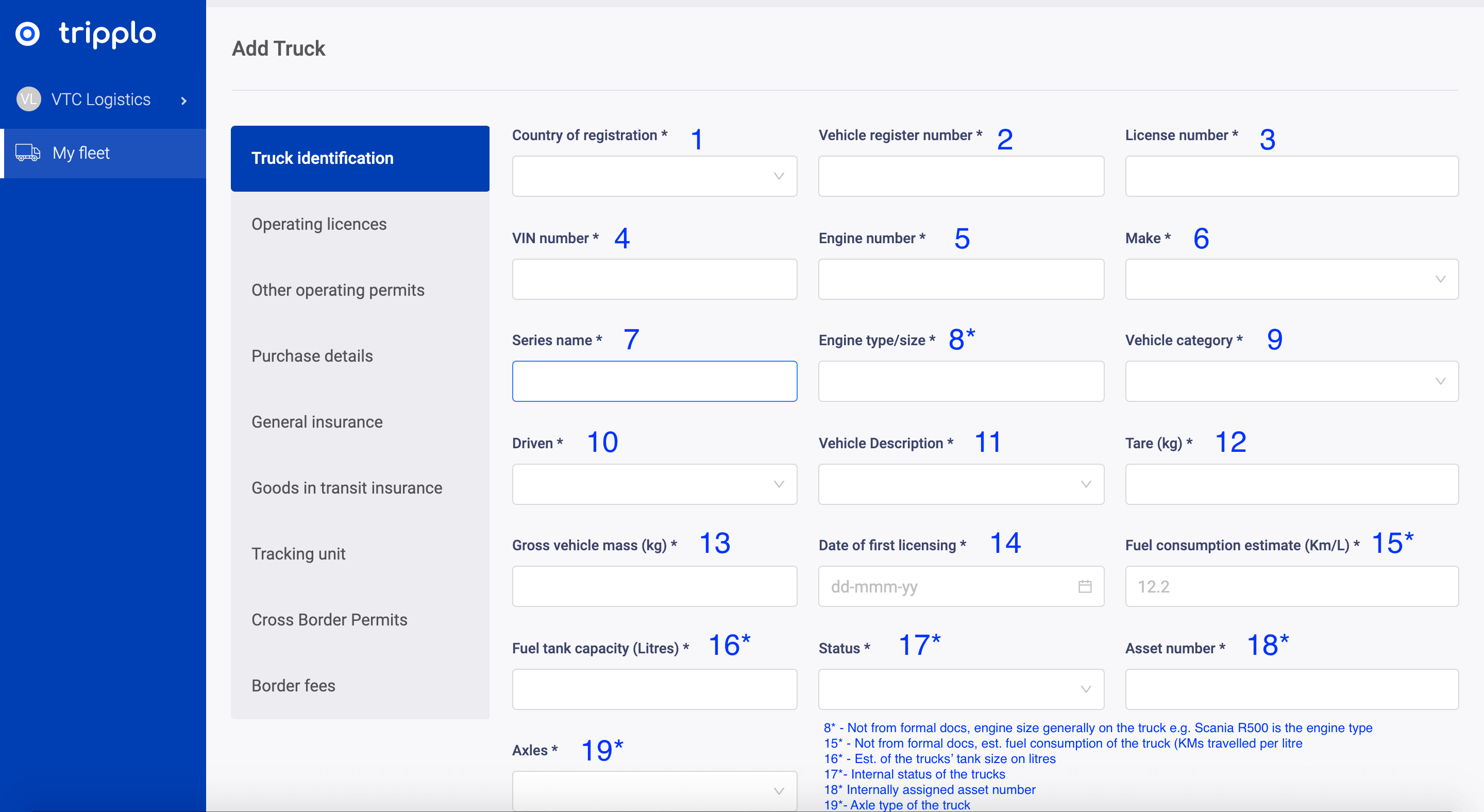Expand the VTC Logistics chevron arrow
Image resolution: width=1484 pixels, height=812 pixels.
coord(184,101)
